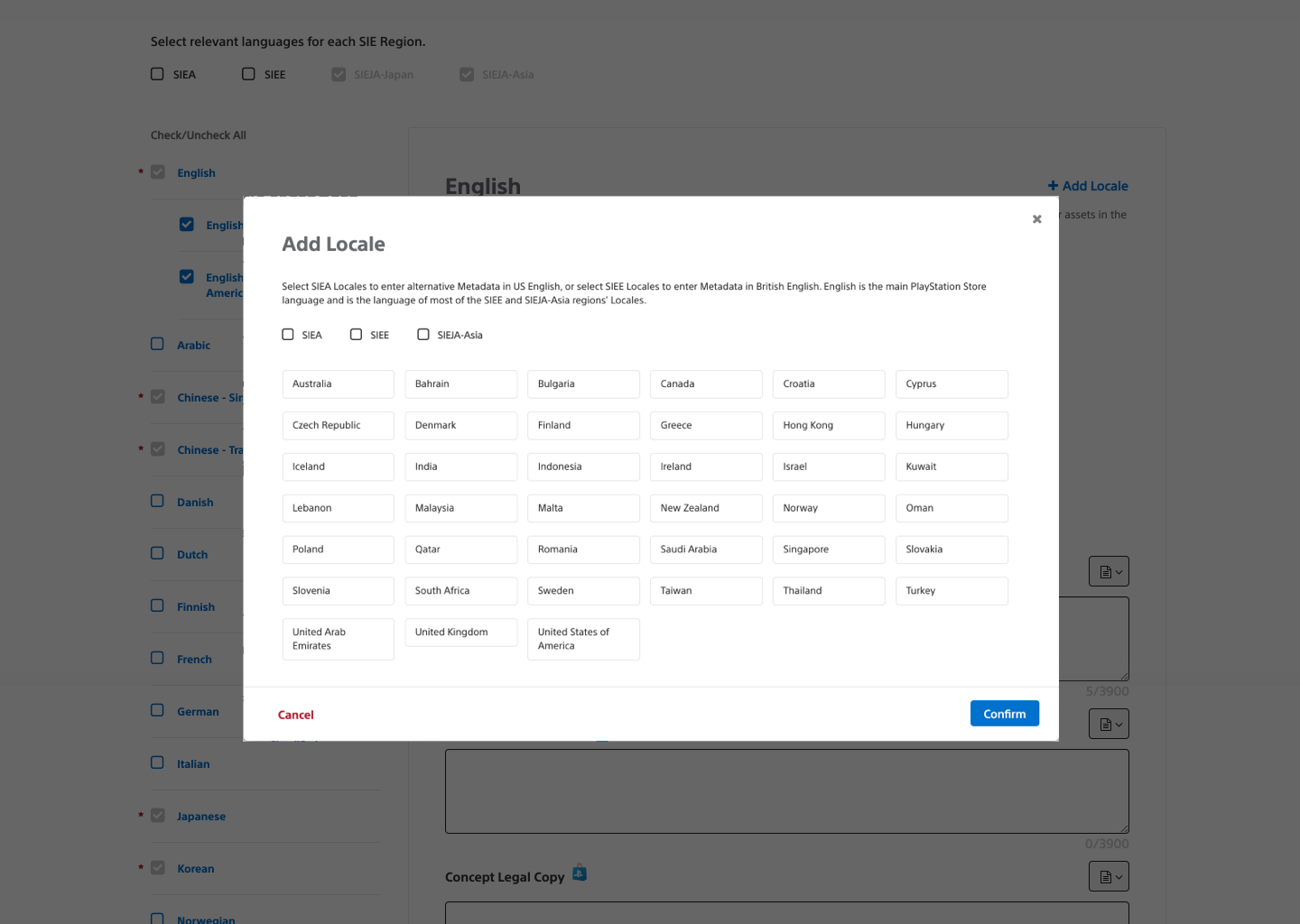Click the text area showing 0/3900
This screenshot has width=1300, height=924.
[787, 791]
